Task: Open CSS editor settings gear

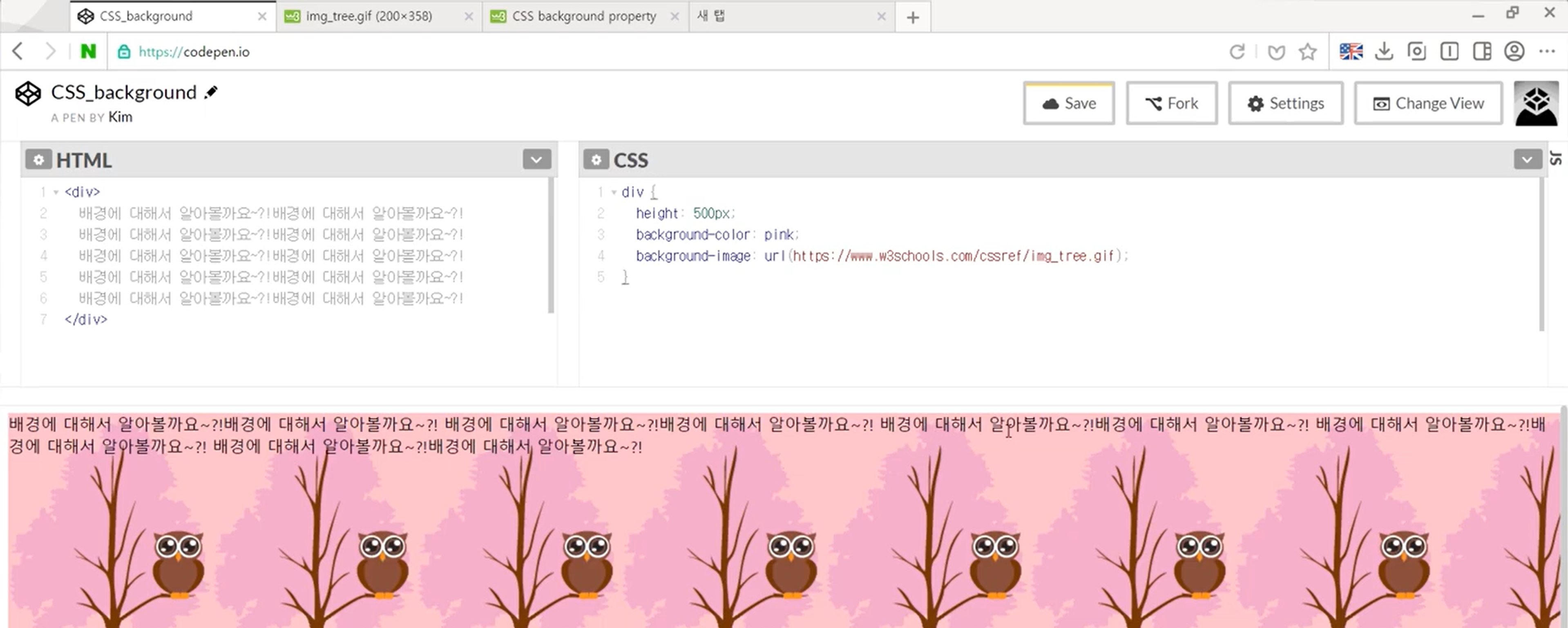Action: [596, 160]
